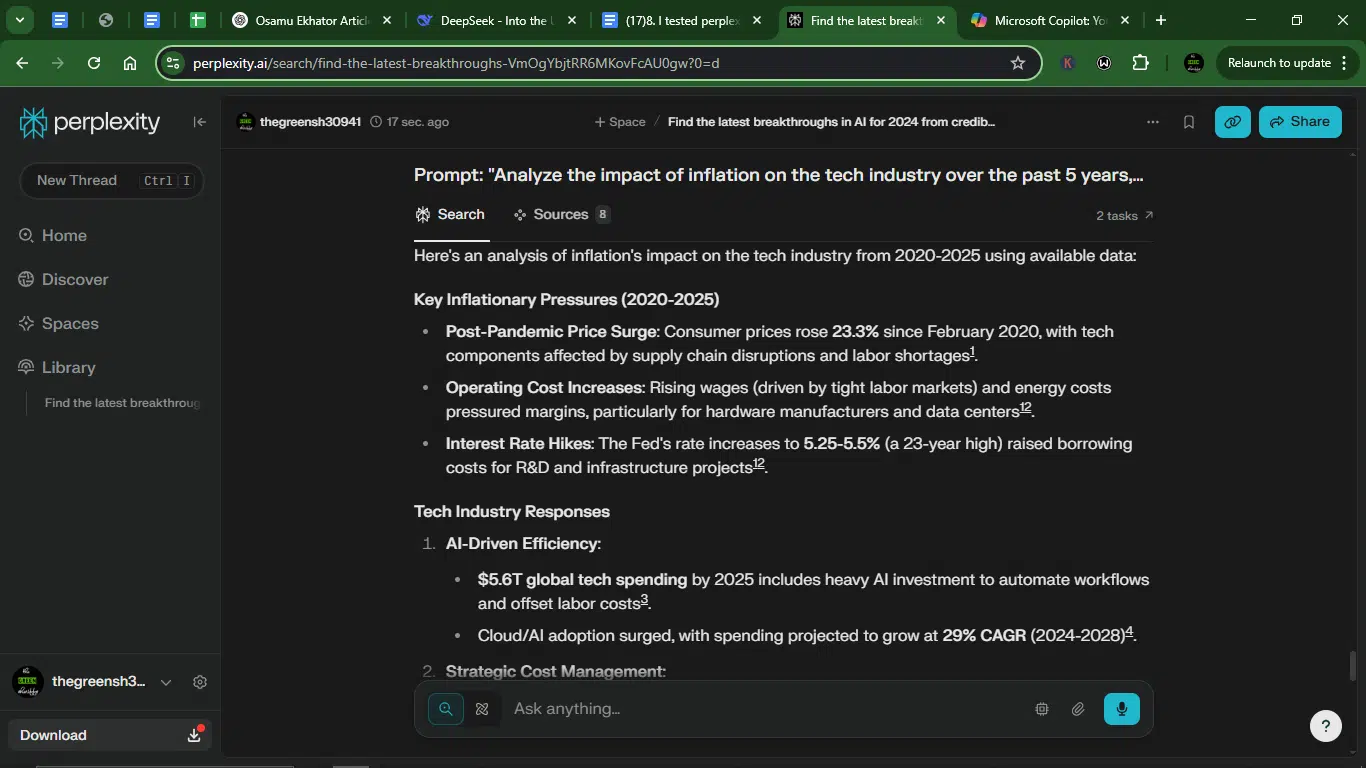Click the K extension icon
Screen dimensions: 1366x768
coord(1068,63)
